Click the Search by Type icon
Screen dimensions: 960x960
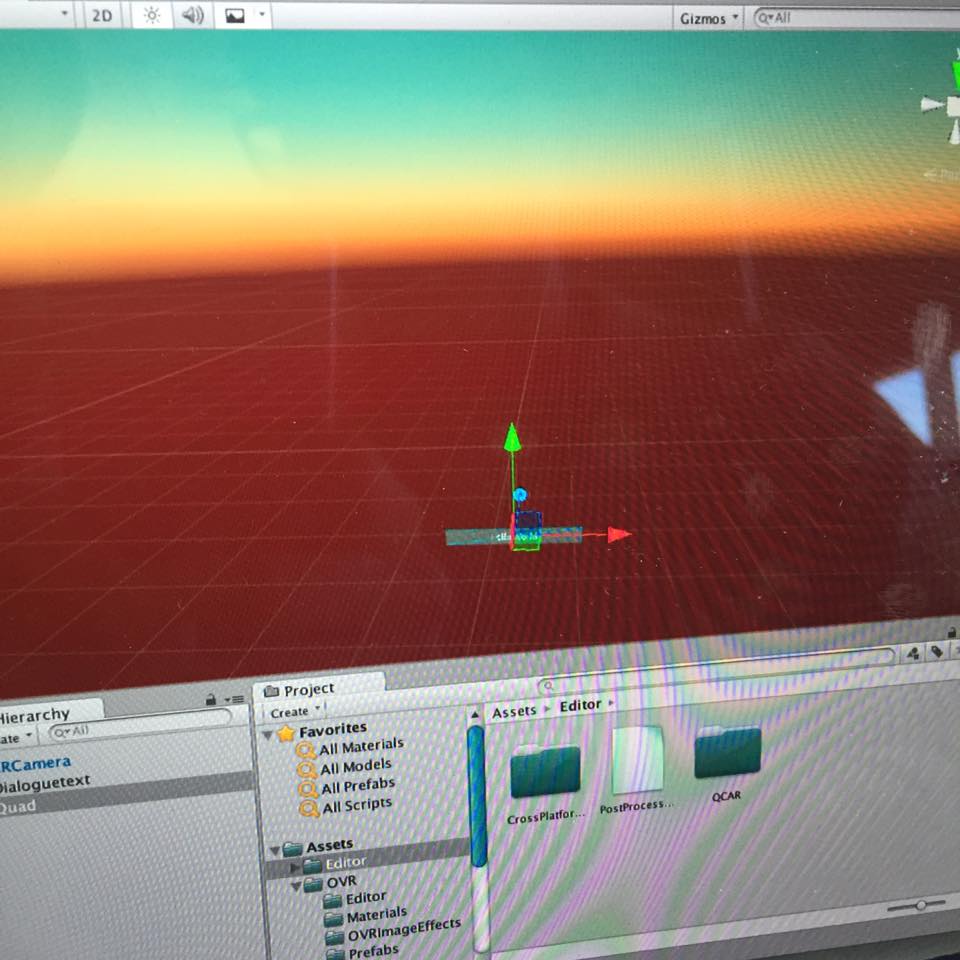click(x=913, y=653)
